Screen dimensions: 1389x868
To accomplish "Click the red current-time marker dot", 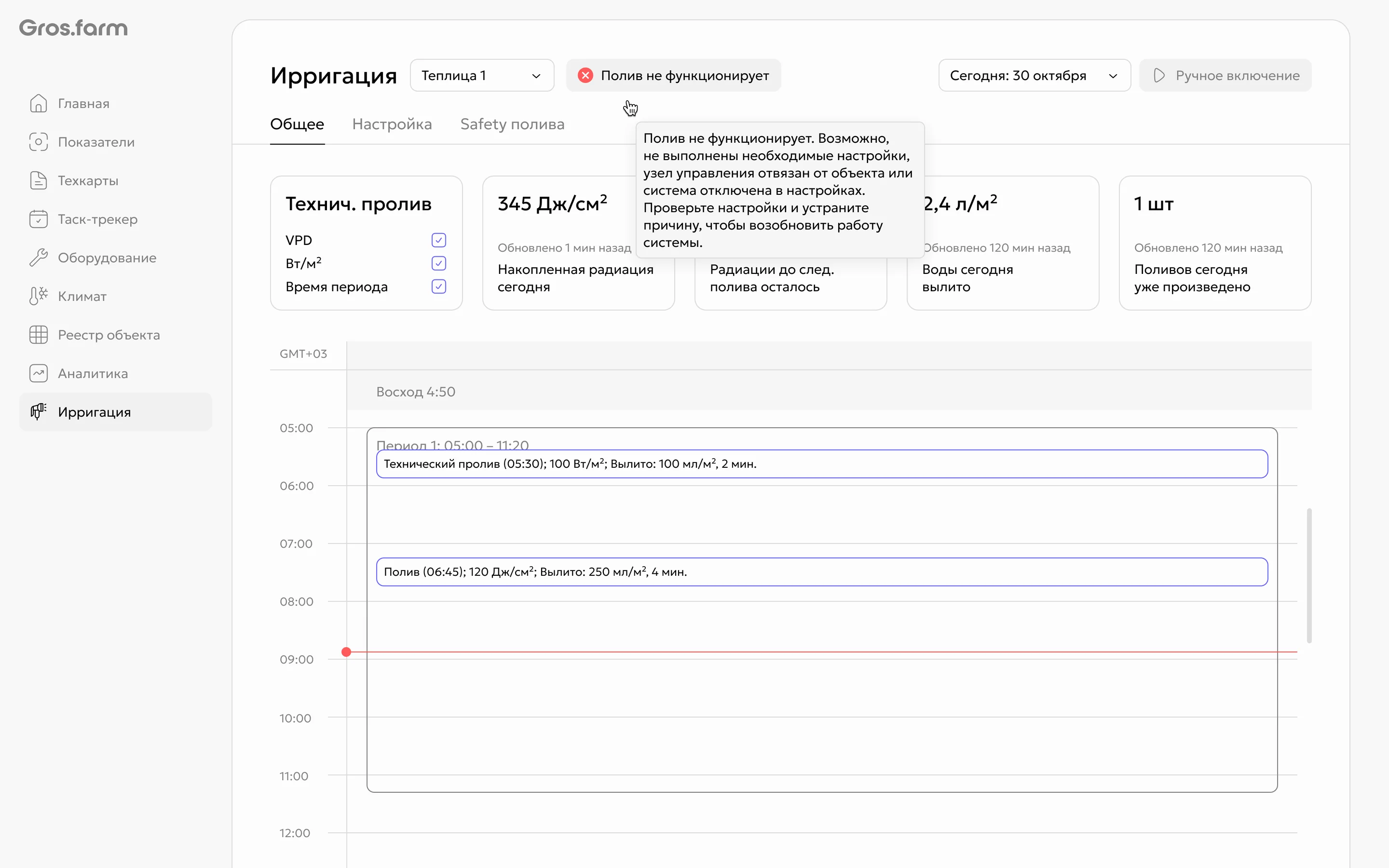I will pos(346,652).
